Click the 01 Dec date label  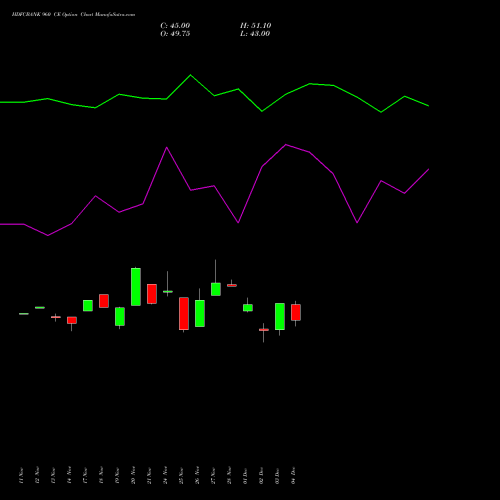[245, 475]
